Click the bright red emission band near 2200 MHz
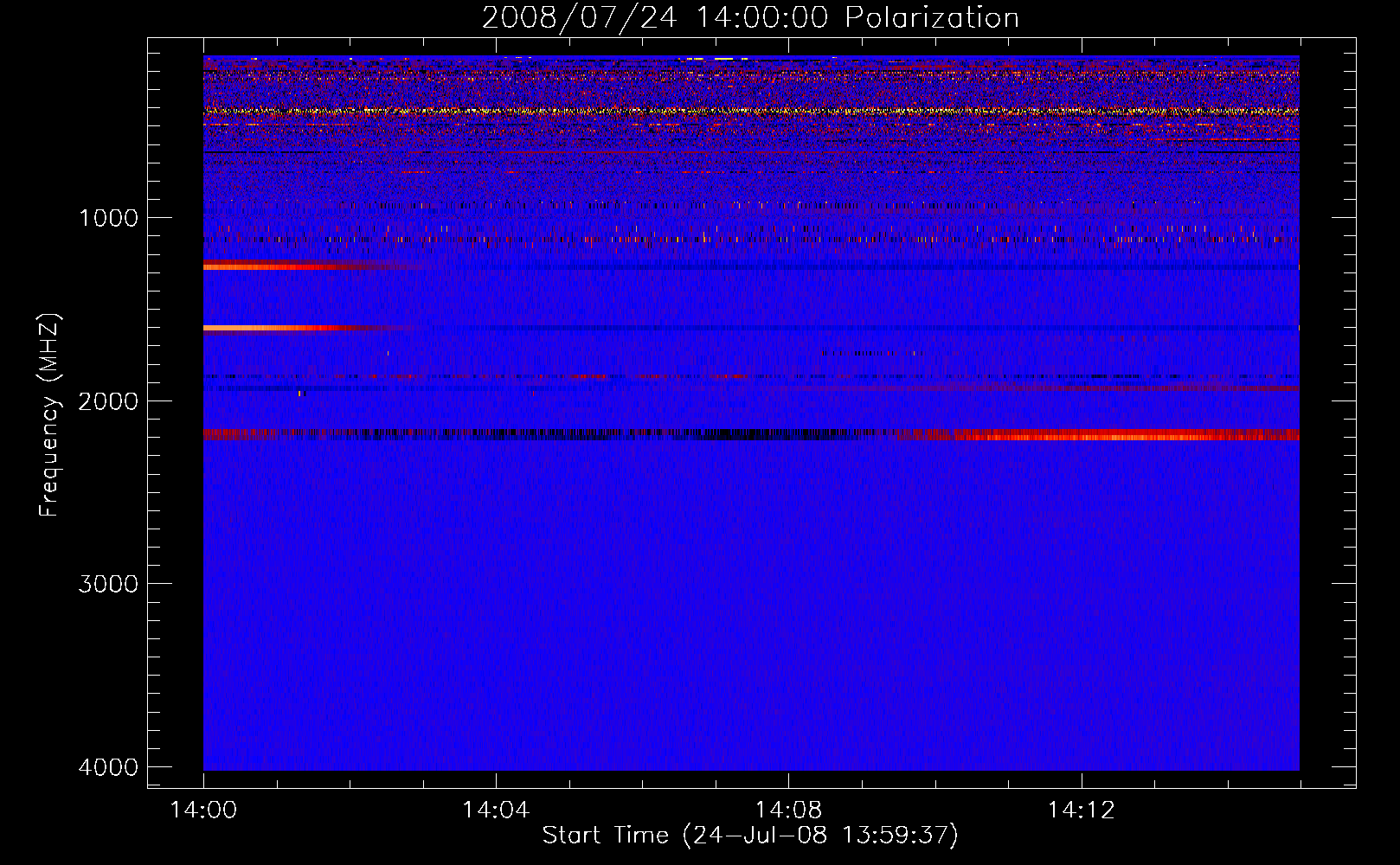Image resolution: width=1400 pixels, height=865 pixels. click(x=1099, y=435)
